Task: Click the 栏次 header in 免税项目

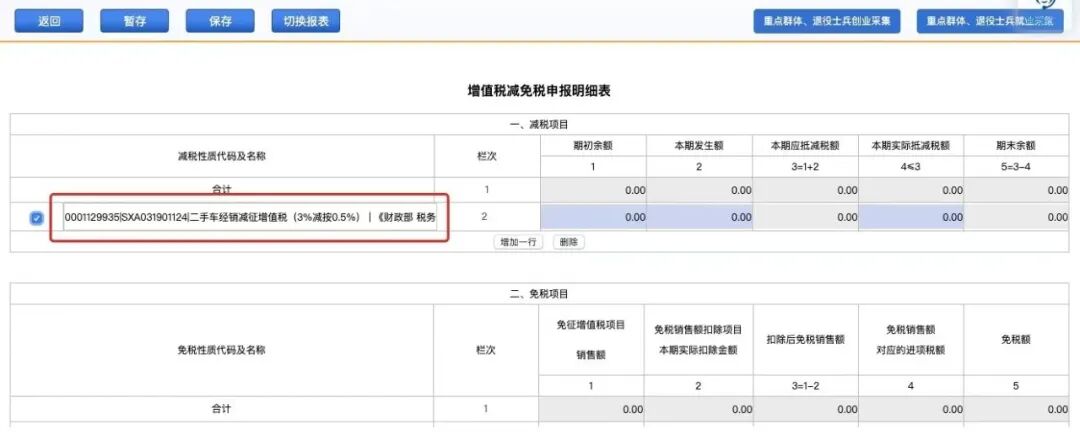Action: 487,350
